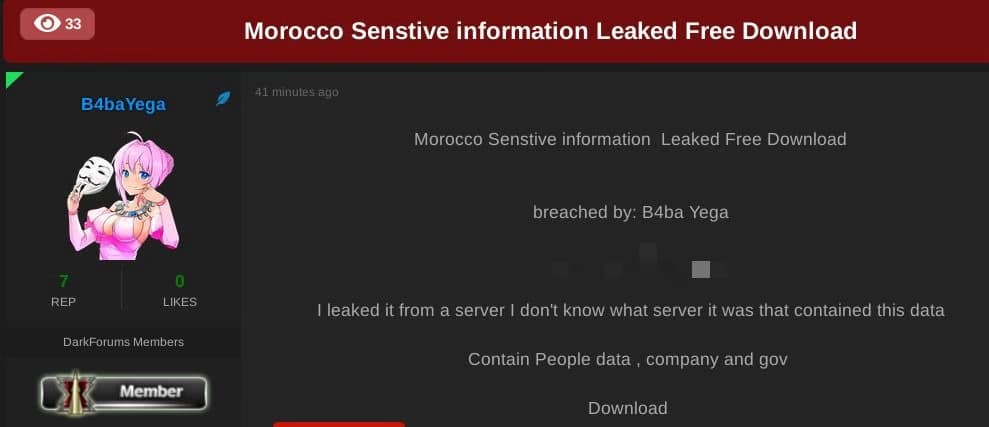Click the 41 minutes ago timestamp
Screen dimensions: 989x427
(296, 92)
